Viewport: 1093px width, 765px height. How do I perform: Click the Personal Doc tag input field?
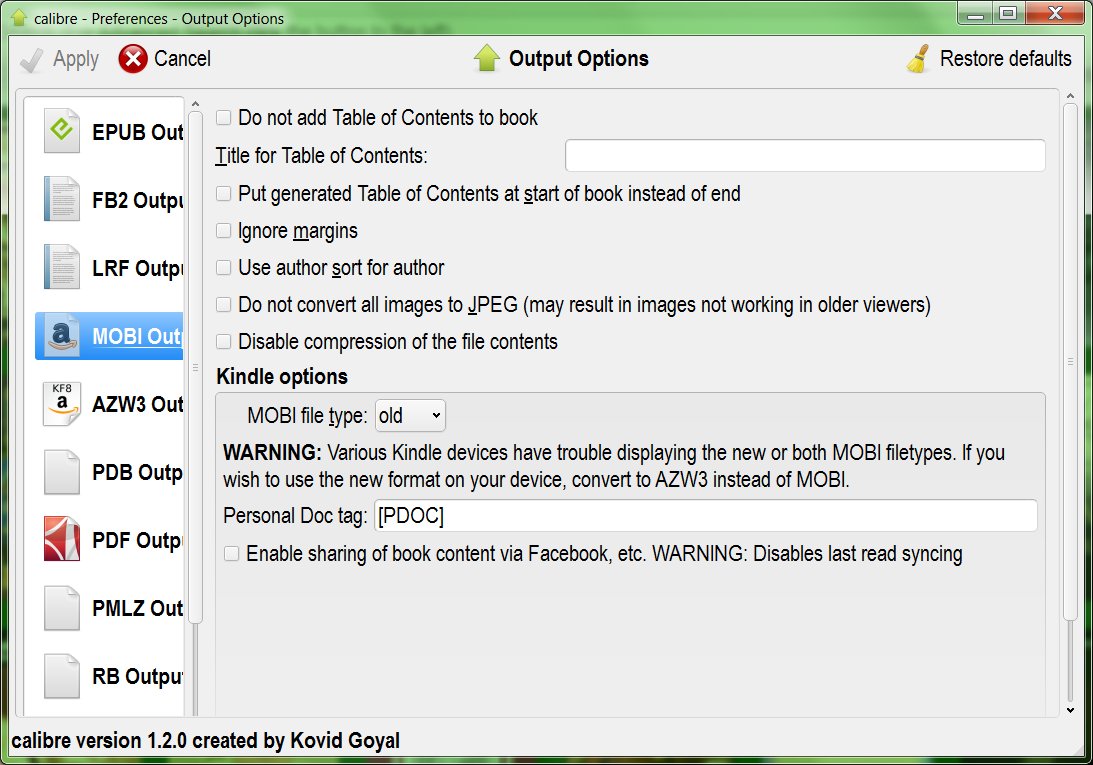tap(705, 515)
